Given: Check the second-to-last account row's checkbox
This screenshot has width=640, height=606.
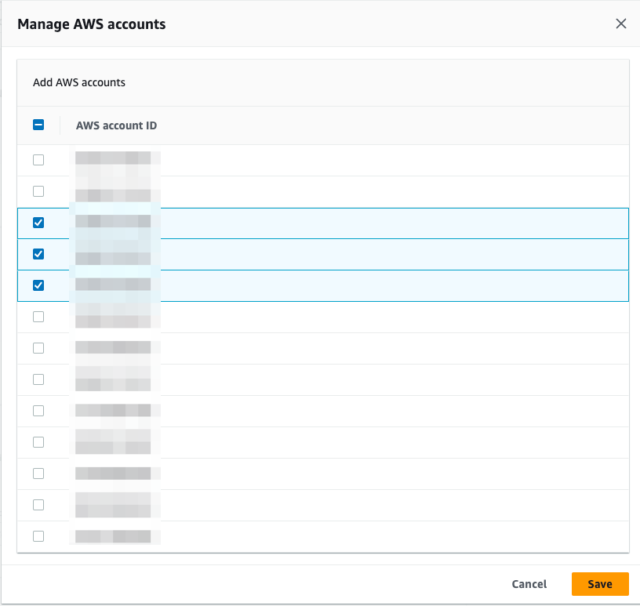Looking at the screenshot, I should point(38,505).
